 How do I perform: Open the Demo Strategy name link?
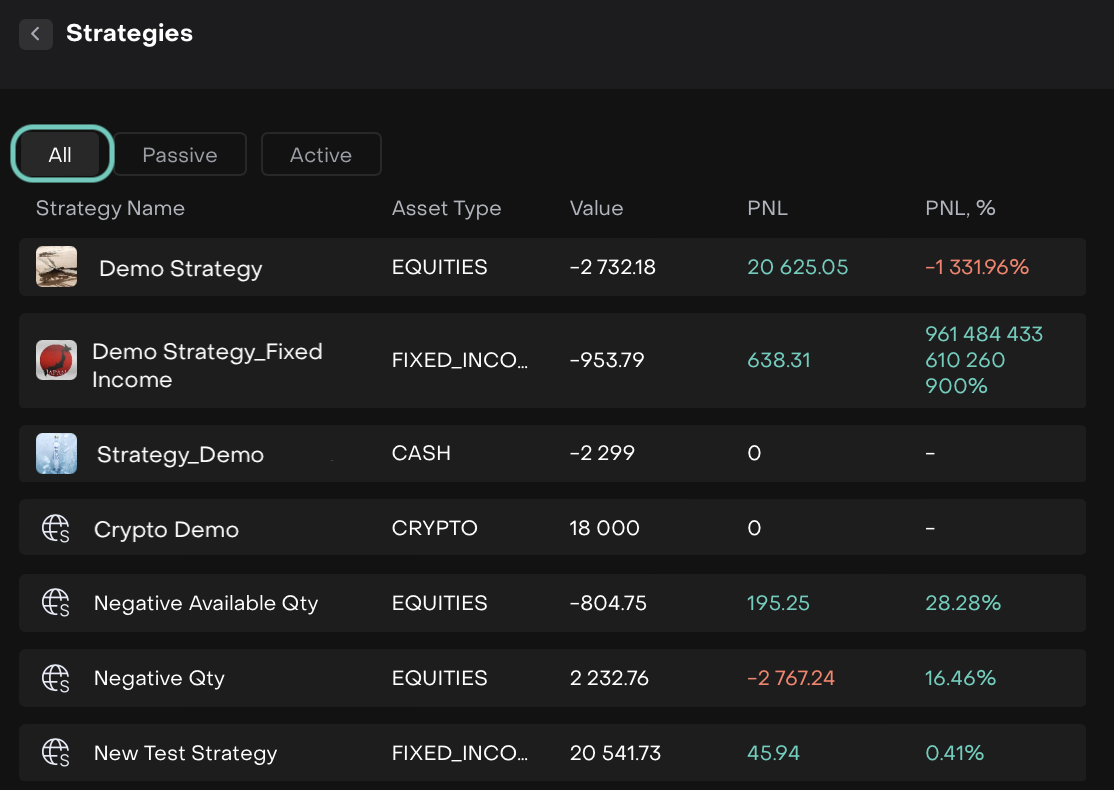pyautogui.click(x=180, y=268)
